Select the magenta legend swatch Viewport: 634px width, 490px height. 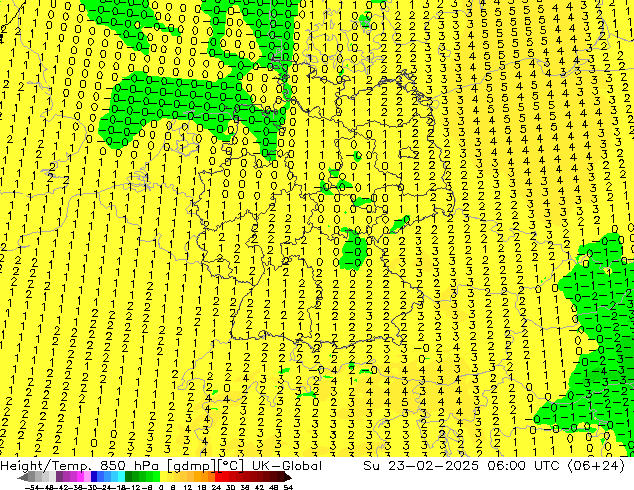80,476
